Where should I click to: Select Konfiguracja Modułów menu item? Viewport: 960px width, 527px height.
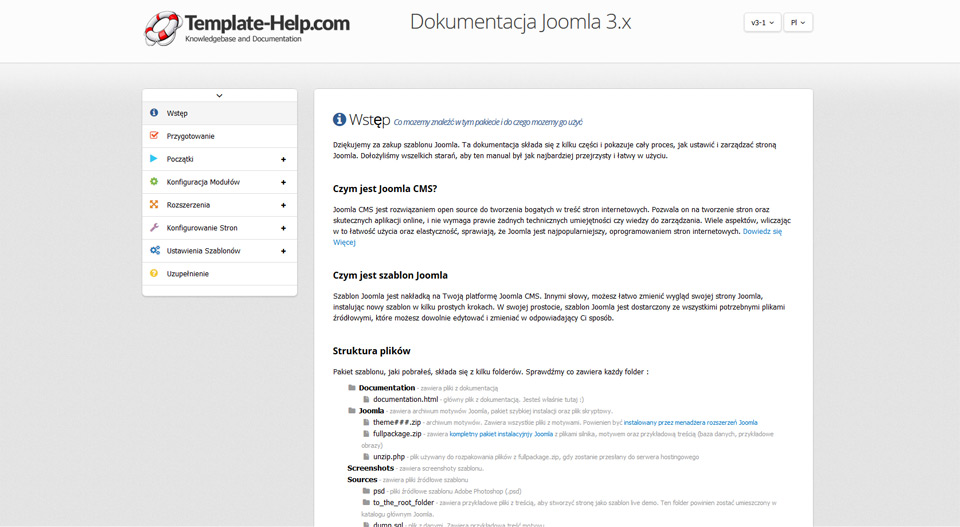[220, 182]
